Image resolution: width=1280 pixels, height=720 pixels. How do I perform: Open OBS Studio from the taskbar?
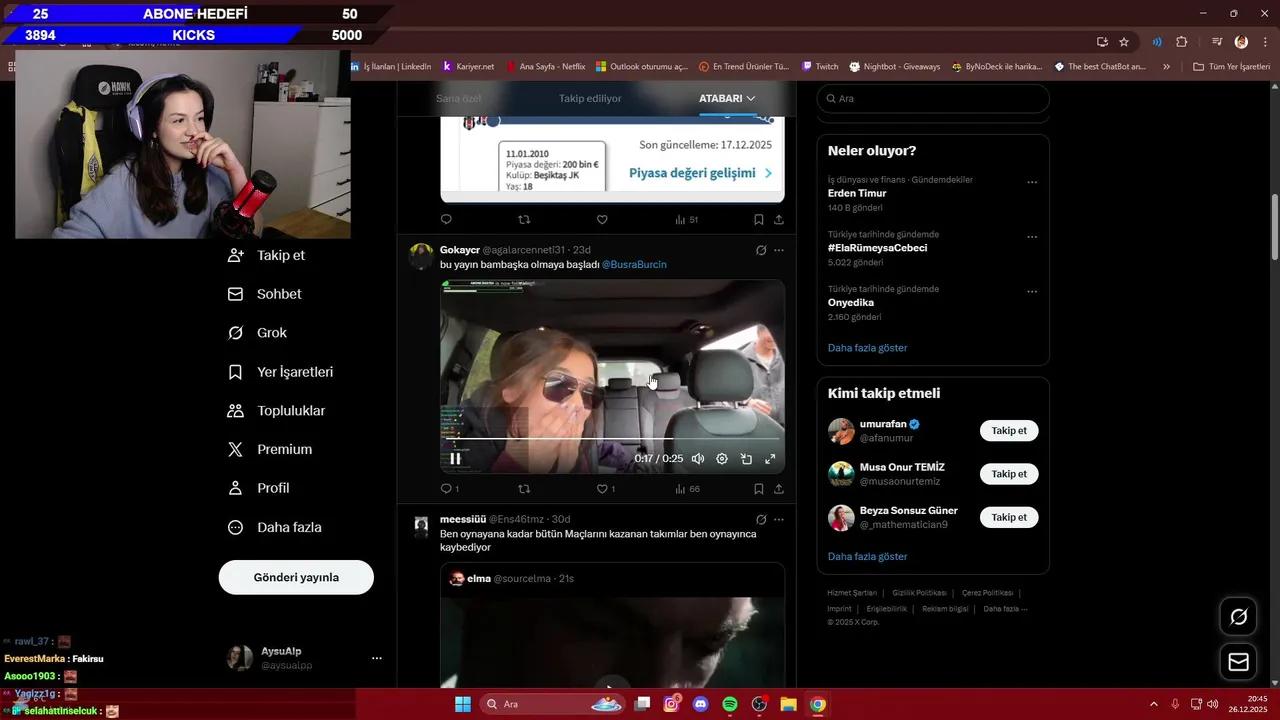759,704
